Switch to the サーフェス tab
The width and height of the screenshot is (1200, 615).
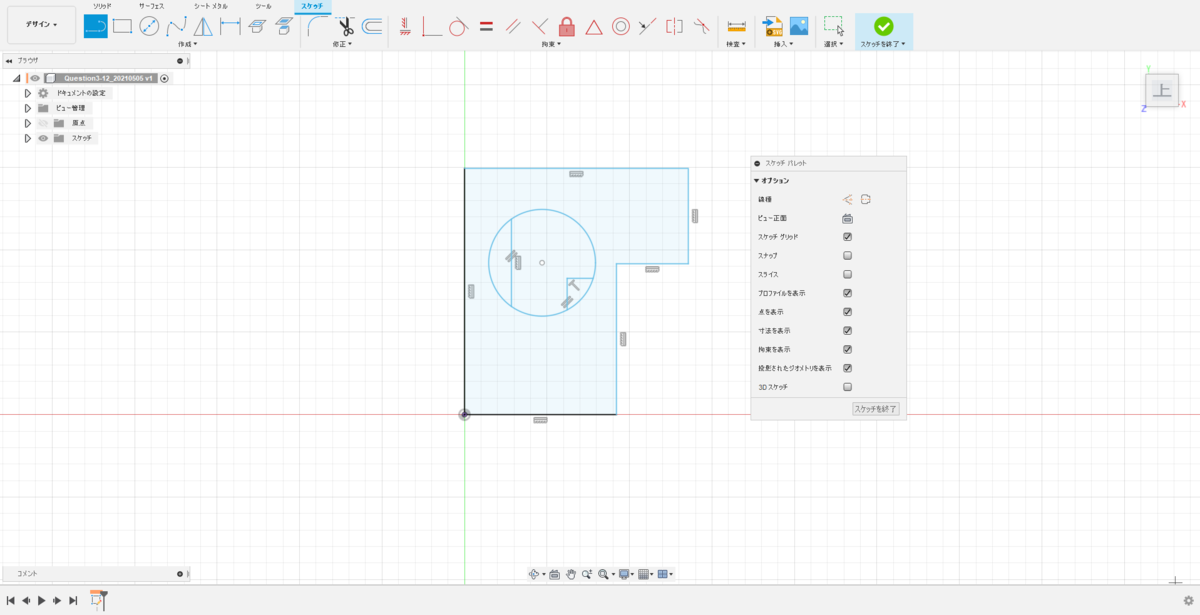(x=151, y=6)
